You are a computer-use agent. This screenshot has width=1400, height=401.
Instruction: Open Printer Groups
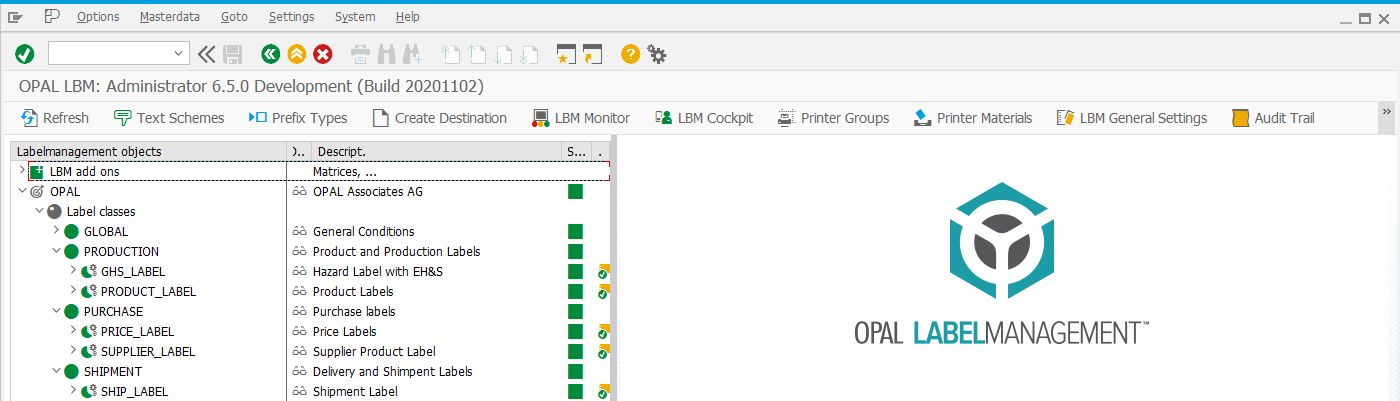[x=833, y=118]
